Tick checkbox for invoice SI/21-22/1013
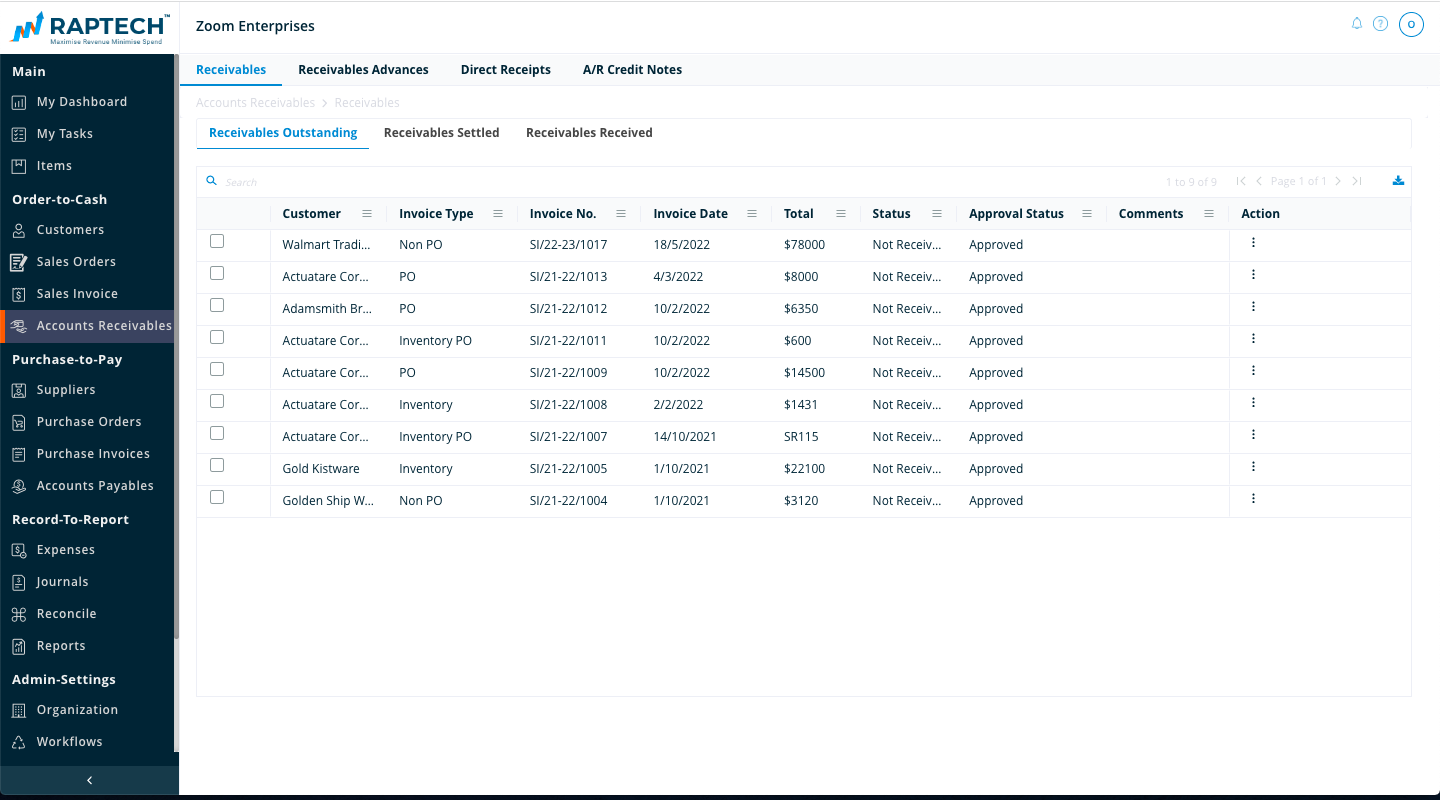This screenshot has height=800, width=1440. [x=217, y=273]
